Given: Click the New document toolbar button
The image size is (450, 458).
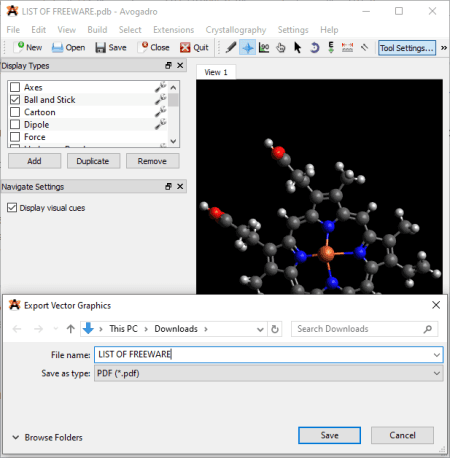Looking at the screenshot, I should (x=29, y=48).
